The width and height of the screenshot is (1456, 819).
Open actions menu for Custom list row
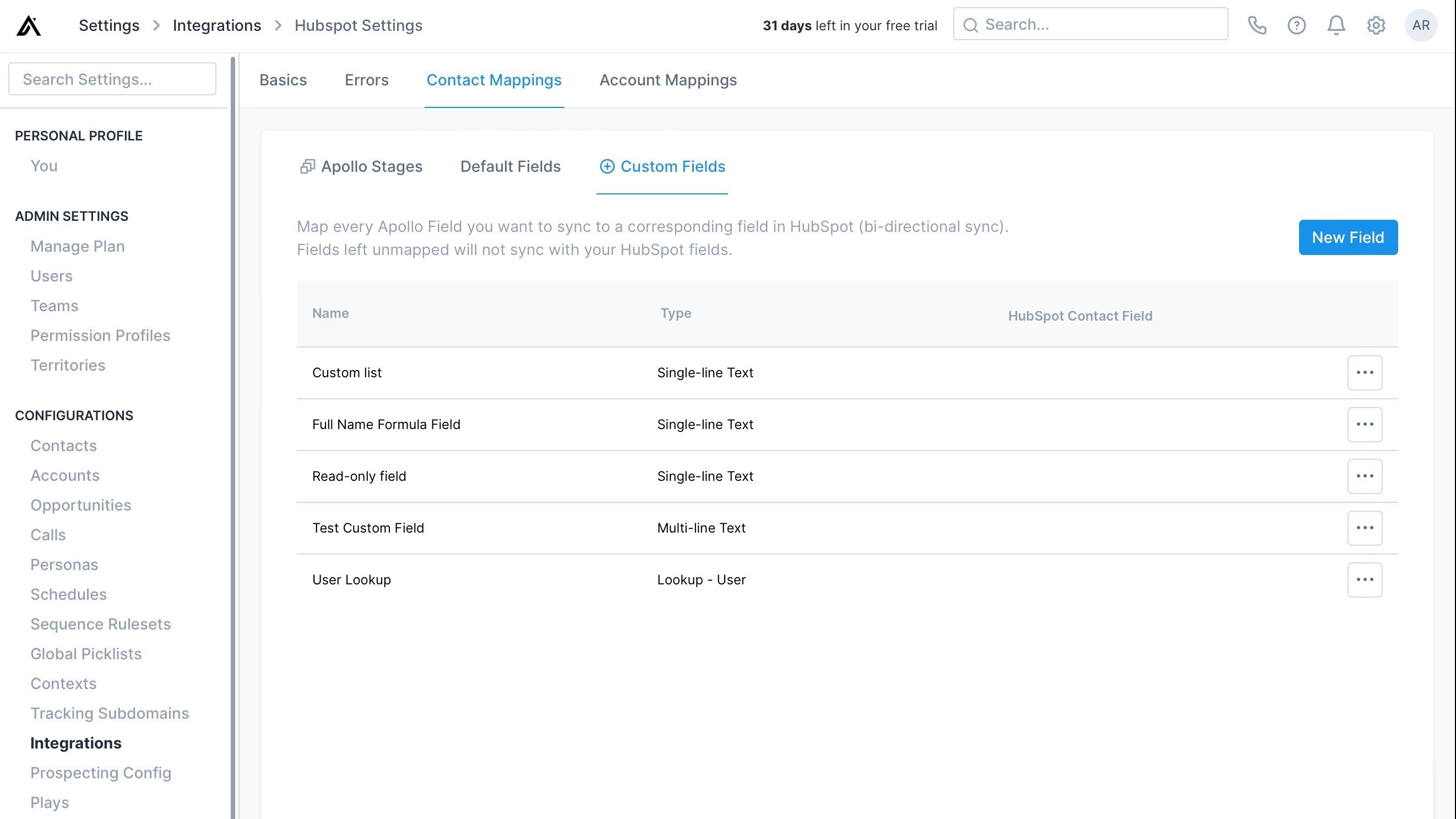coord(1365,372)
